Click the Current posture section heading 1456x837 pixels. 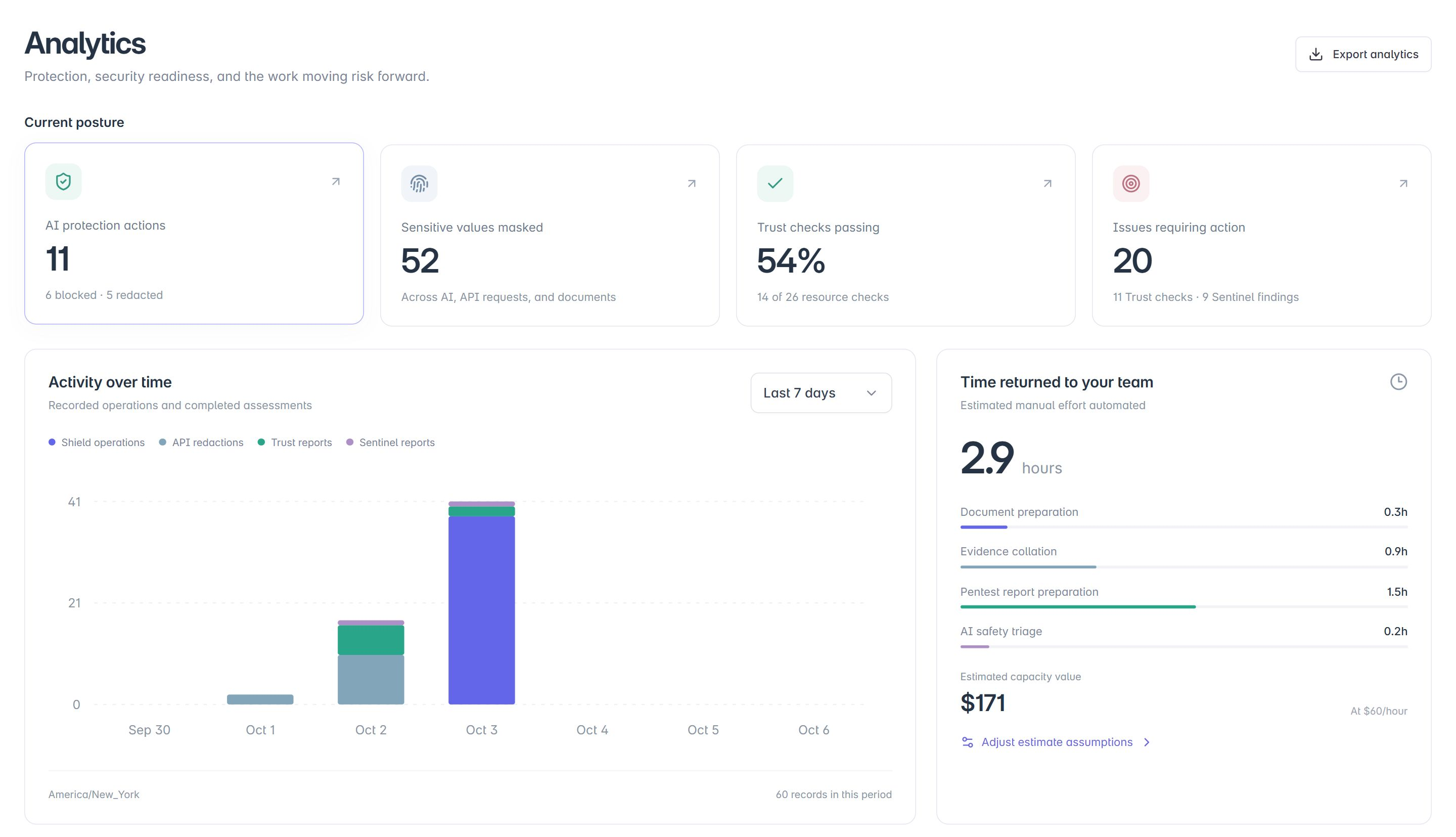click(x=74, y=122)
